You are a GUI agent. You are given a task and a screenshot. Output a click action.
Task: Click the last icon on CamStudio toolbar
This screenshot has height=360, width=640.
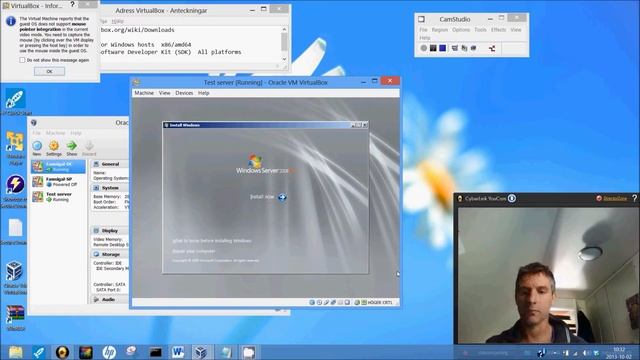point(492,48)
